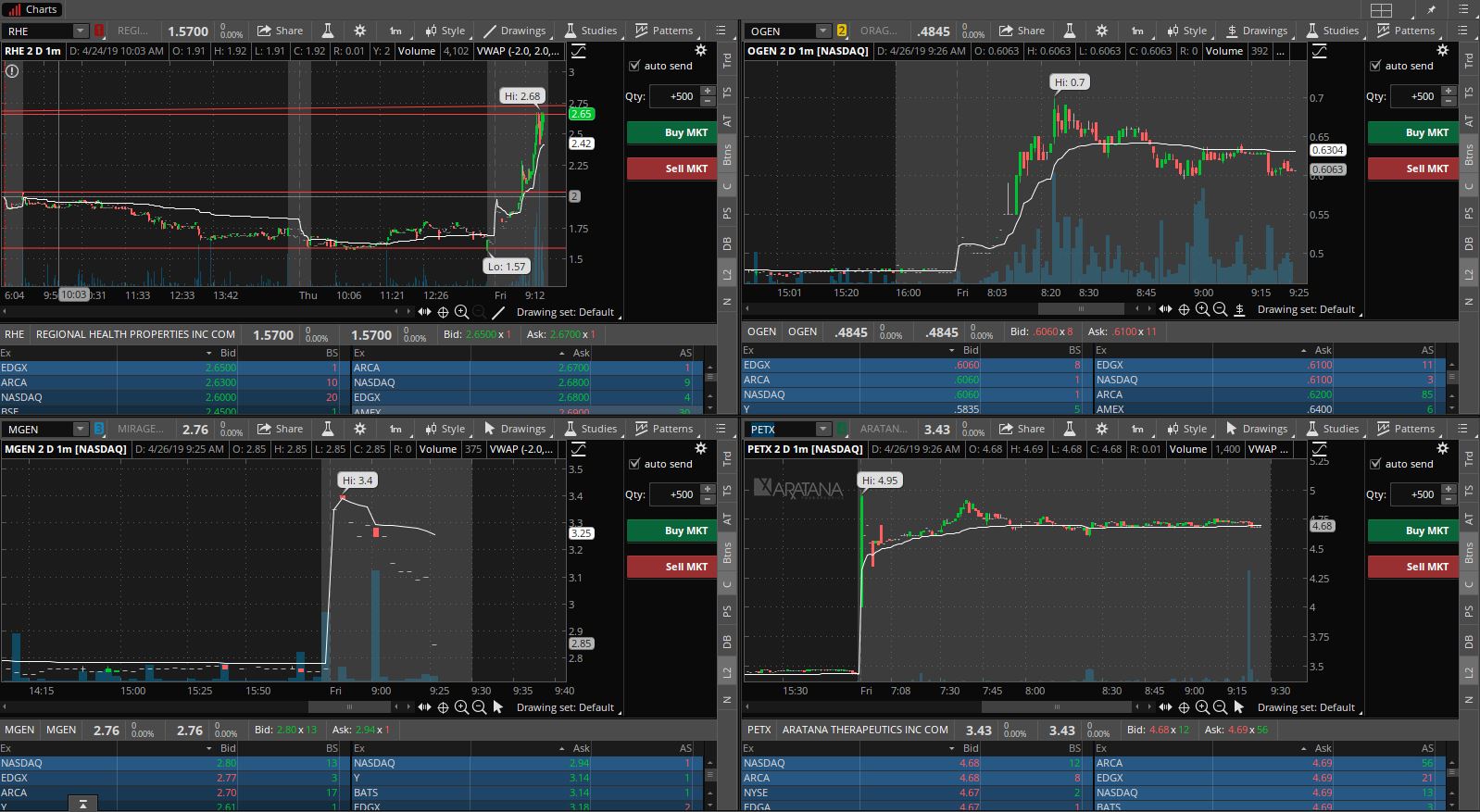
Task: Click the alert exclamation icon on RHE chart
Action: click(12, 70)
